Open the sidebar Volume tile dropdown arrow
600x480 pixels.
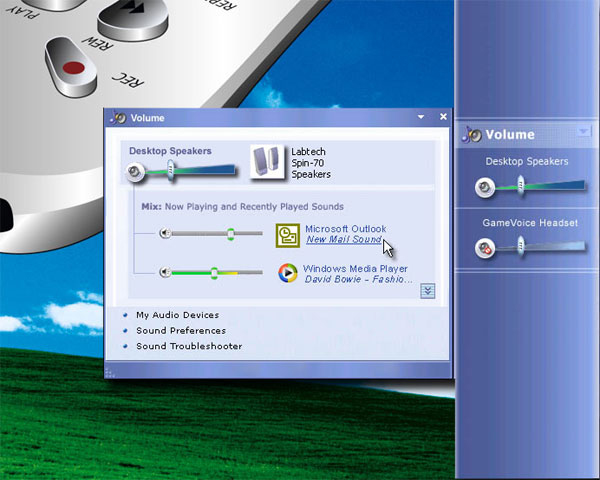tap(584, 132)
